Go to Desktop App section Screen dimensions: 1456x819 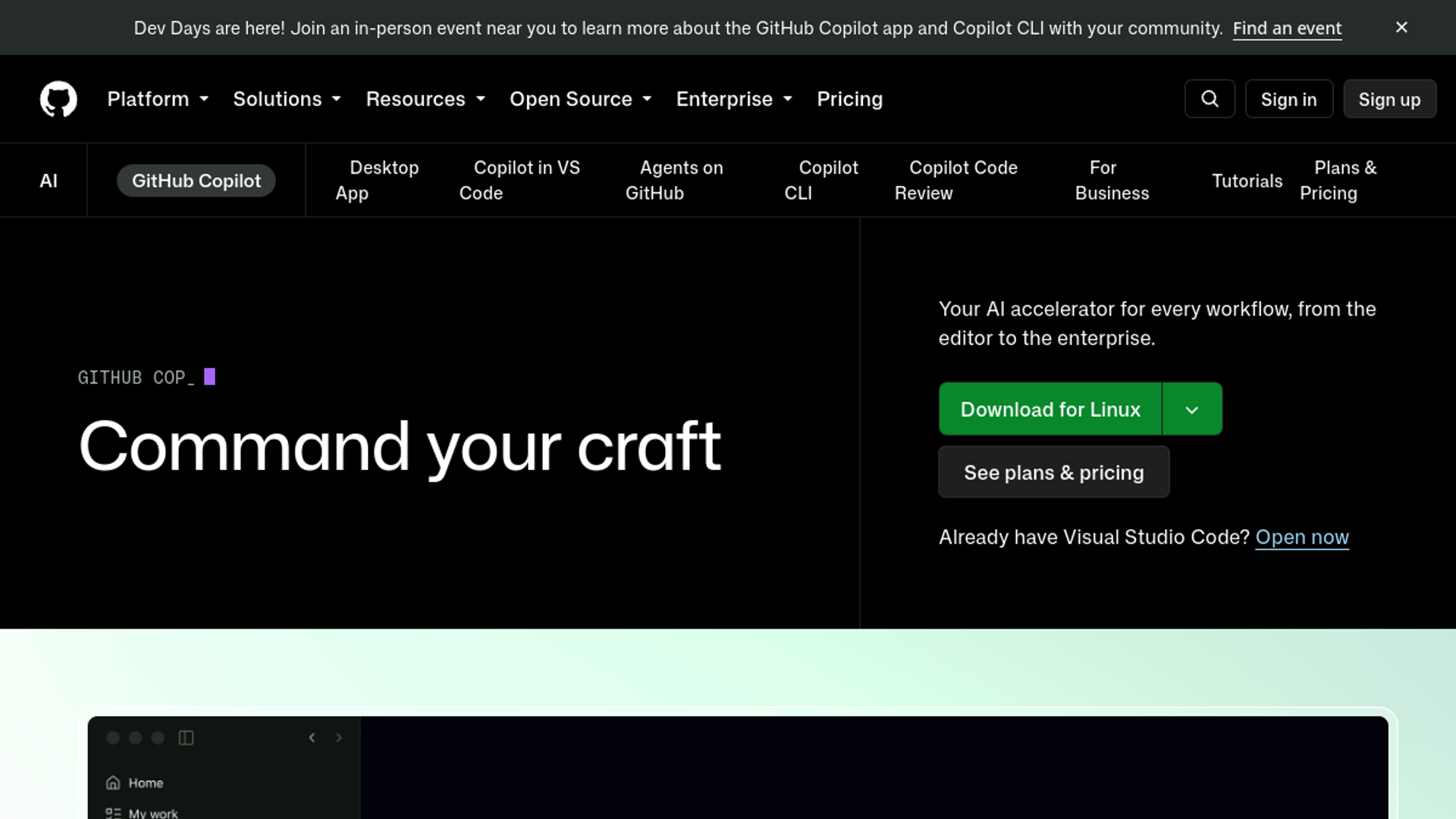click(x=377, y=180)
